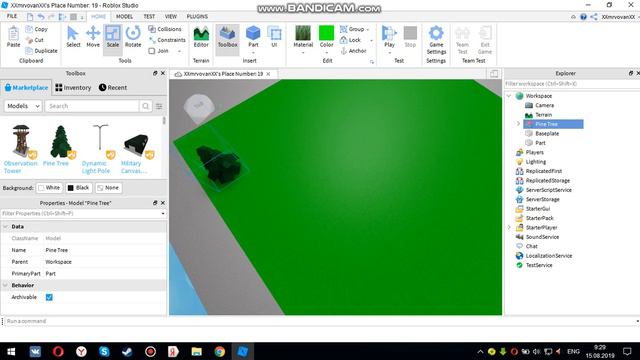Select the Select tool arrow
640x360 pixels.
point(73,36)
